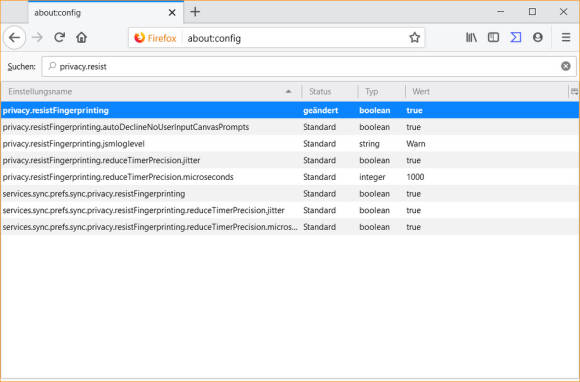The width and height of the screenshot is (580, 382).
Task: Maximize the Firefox window
Action: pyautogui.click(x=532, y=12)
